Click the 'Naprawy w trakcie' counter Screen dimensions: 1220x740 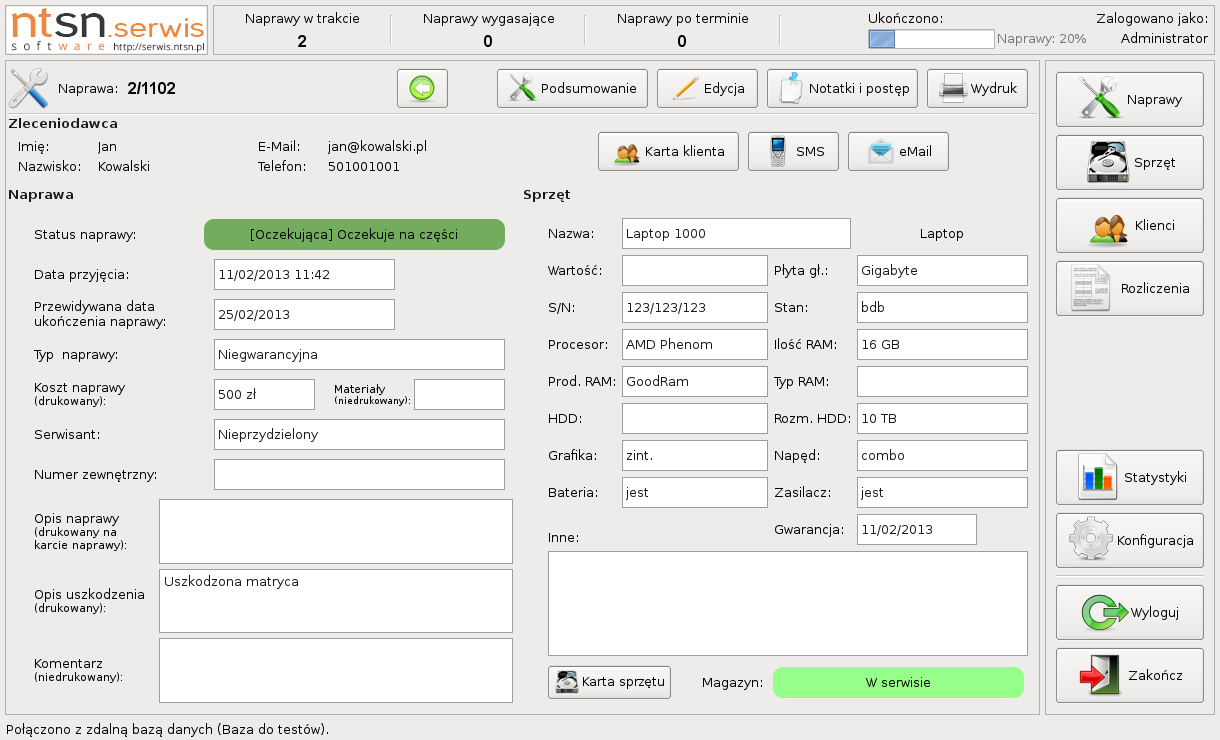(302, 30)
